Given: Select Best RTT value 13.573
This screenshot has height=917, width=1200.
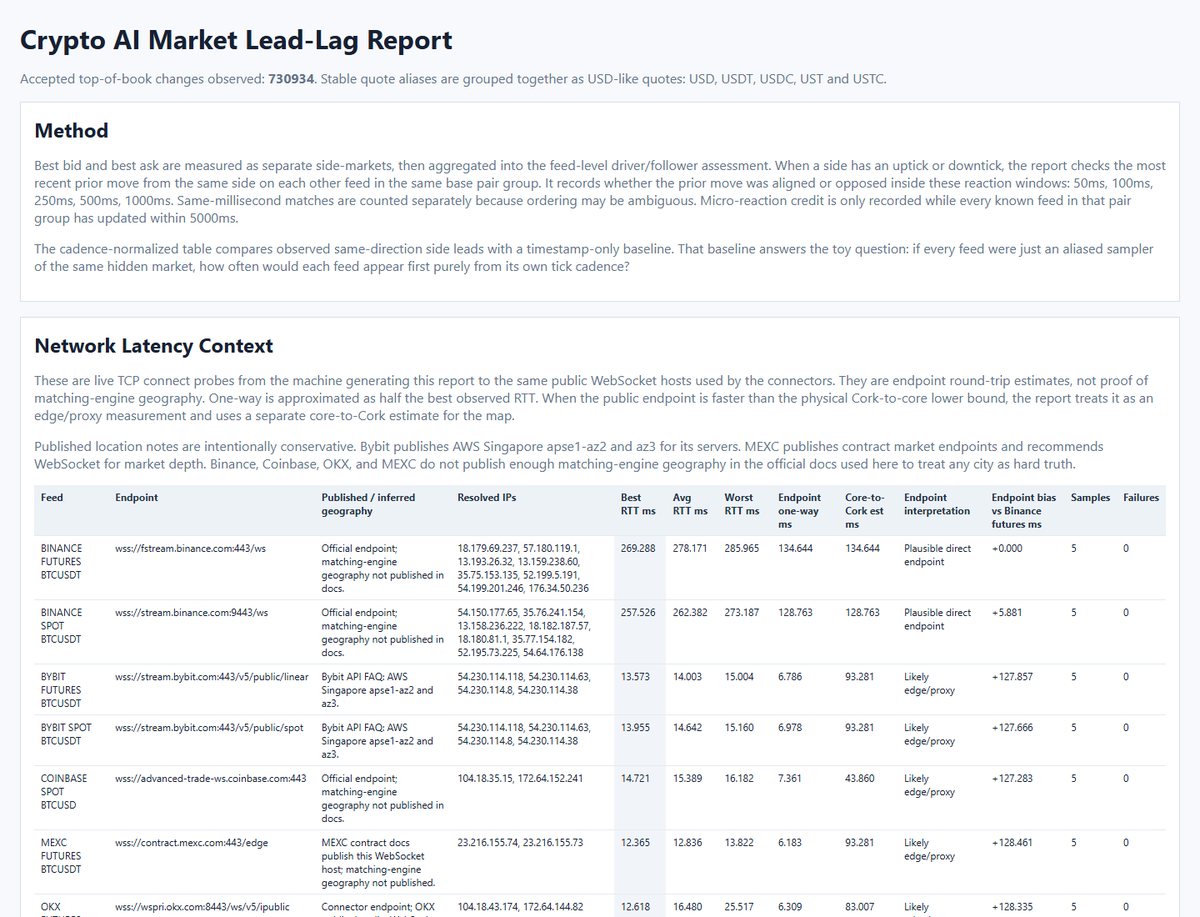Looking at the screenshot, I should tap(635, 676).
